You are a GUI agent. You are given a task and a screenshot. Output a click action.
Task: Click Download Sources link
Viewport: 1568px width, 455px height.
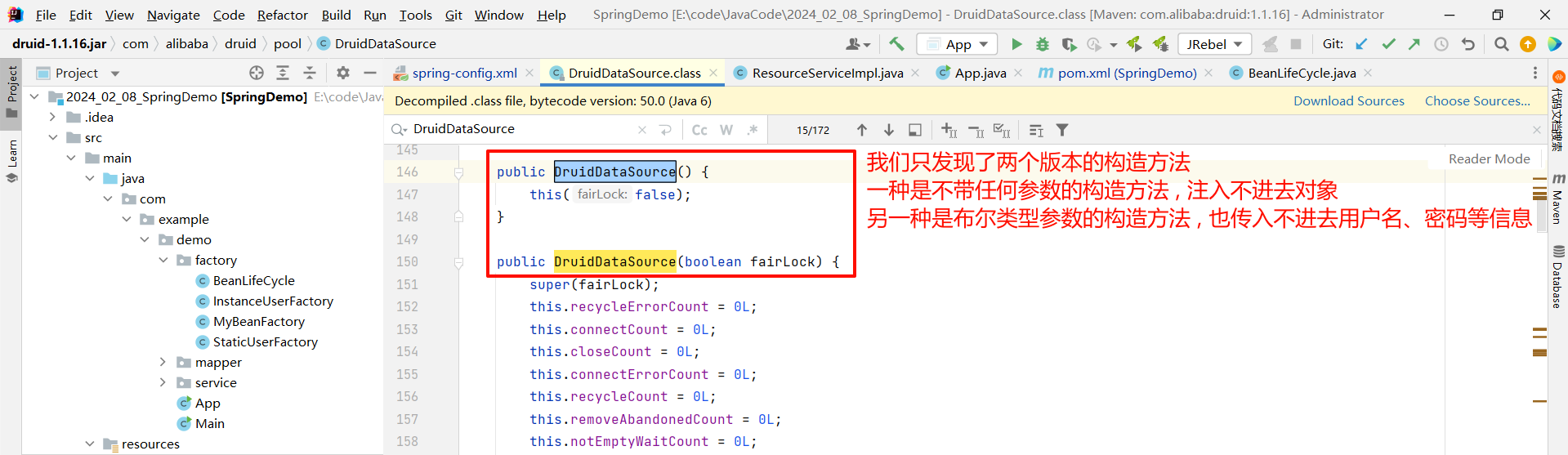(1348, 100)
